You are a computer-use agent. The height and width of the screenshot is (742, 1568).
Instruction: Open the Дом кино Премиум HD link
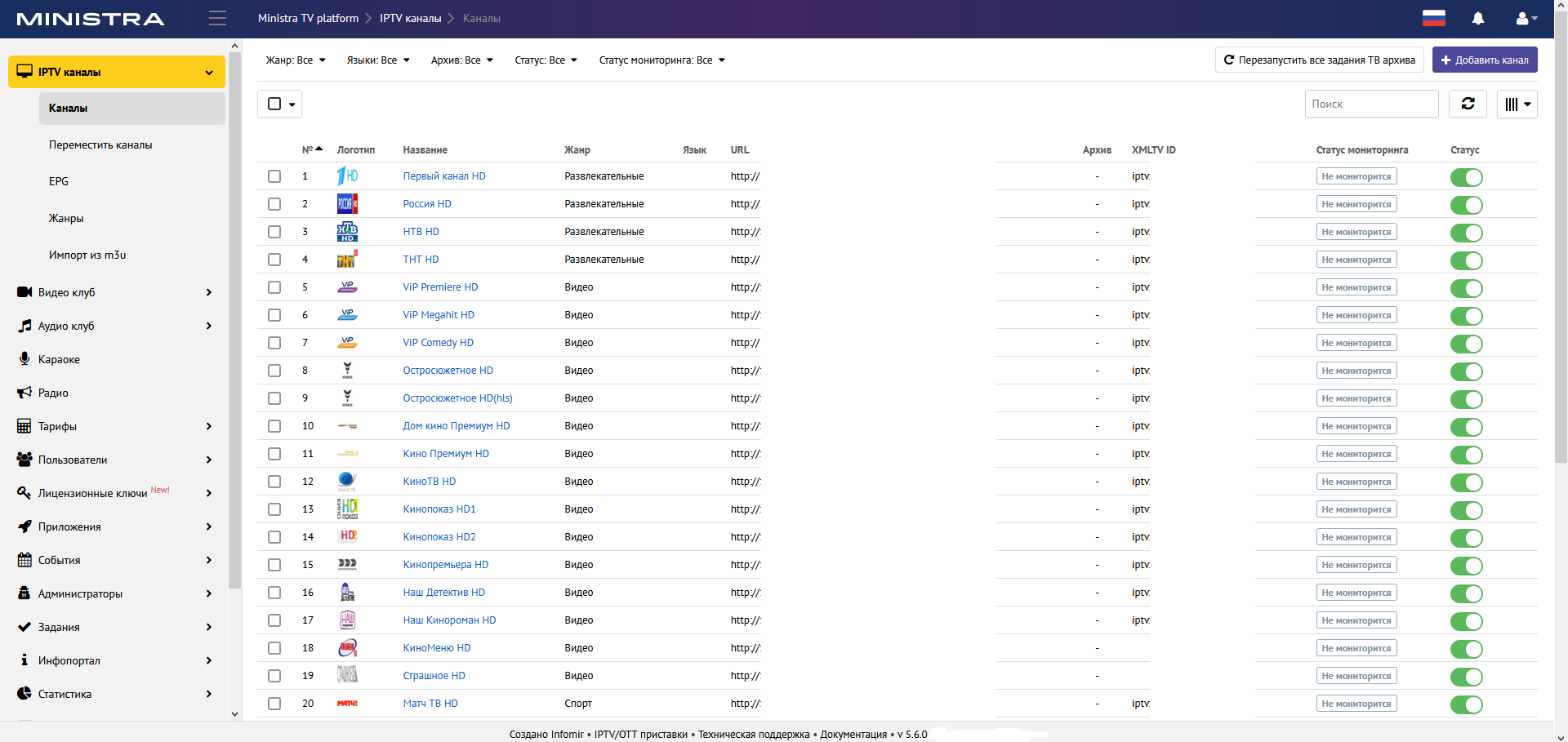point(457,426)
